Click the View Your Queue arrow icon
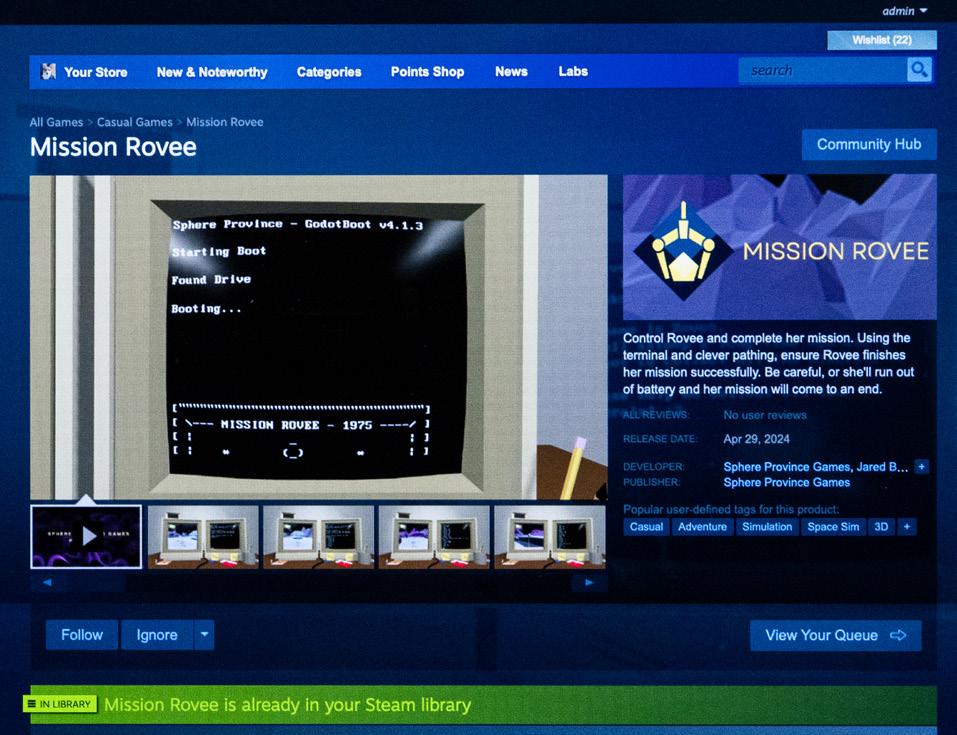 [x=898, y=635]
